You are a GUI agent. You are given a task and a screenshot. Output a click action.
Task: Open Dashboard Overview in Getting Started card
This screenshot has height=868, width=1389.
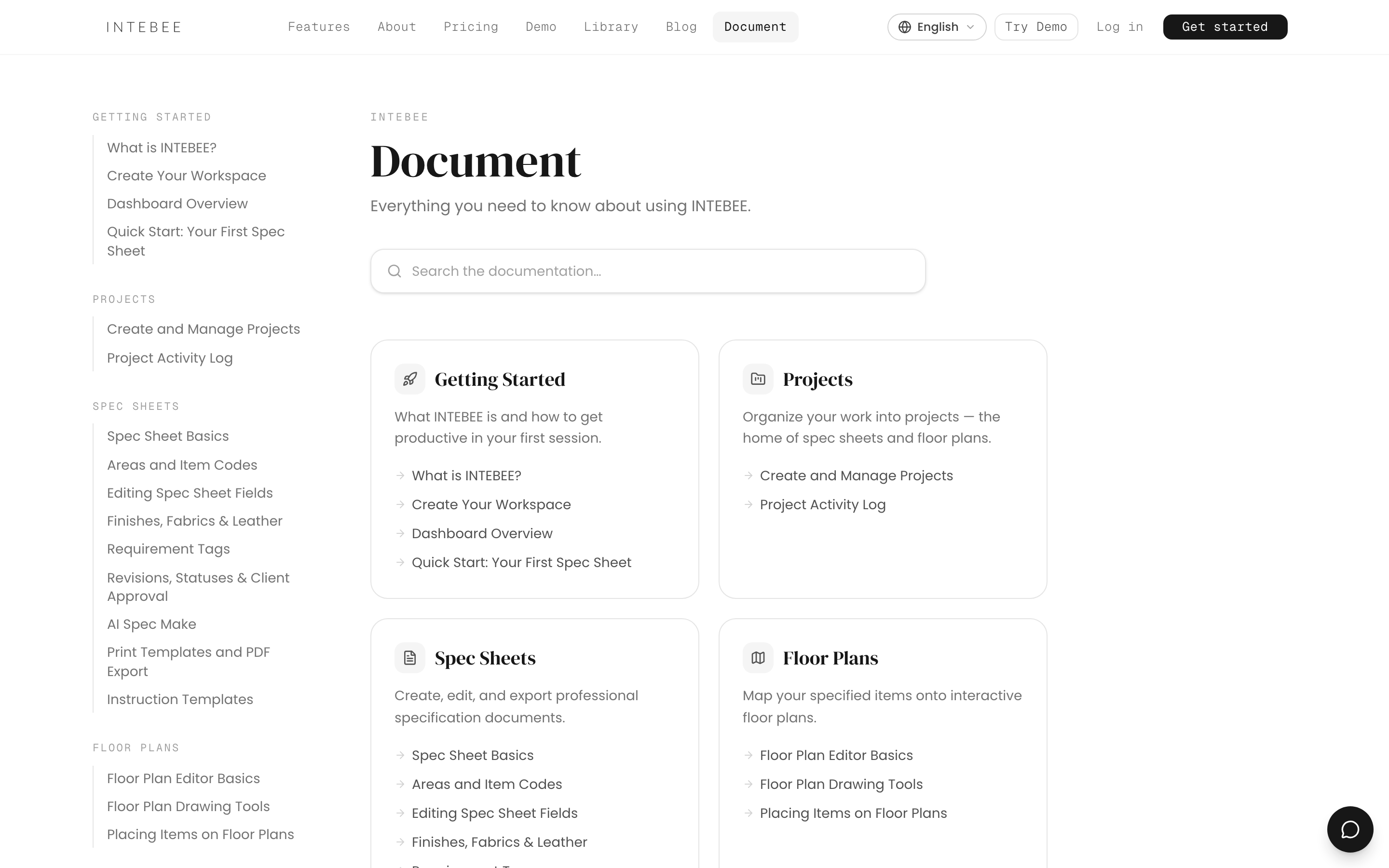481,533
